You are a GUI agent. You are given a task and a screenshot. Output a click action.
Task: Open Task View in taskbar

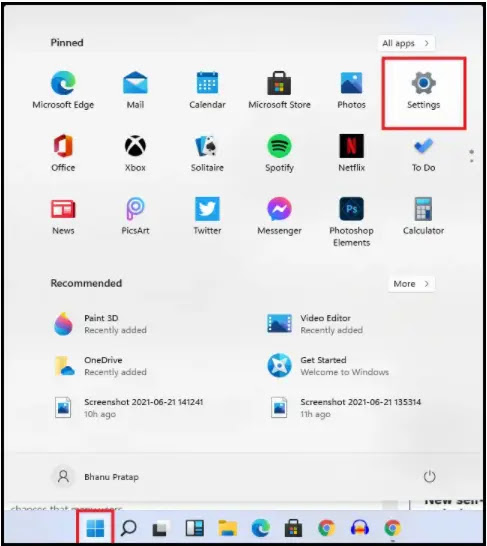161,528
